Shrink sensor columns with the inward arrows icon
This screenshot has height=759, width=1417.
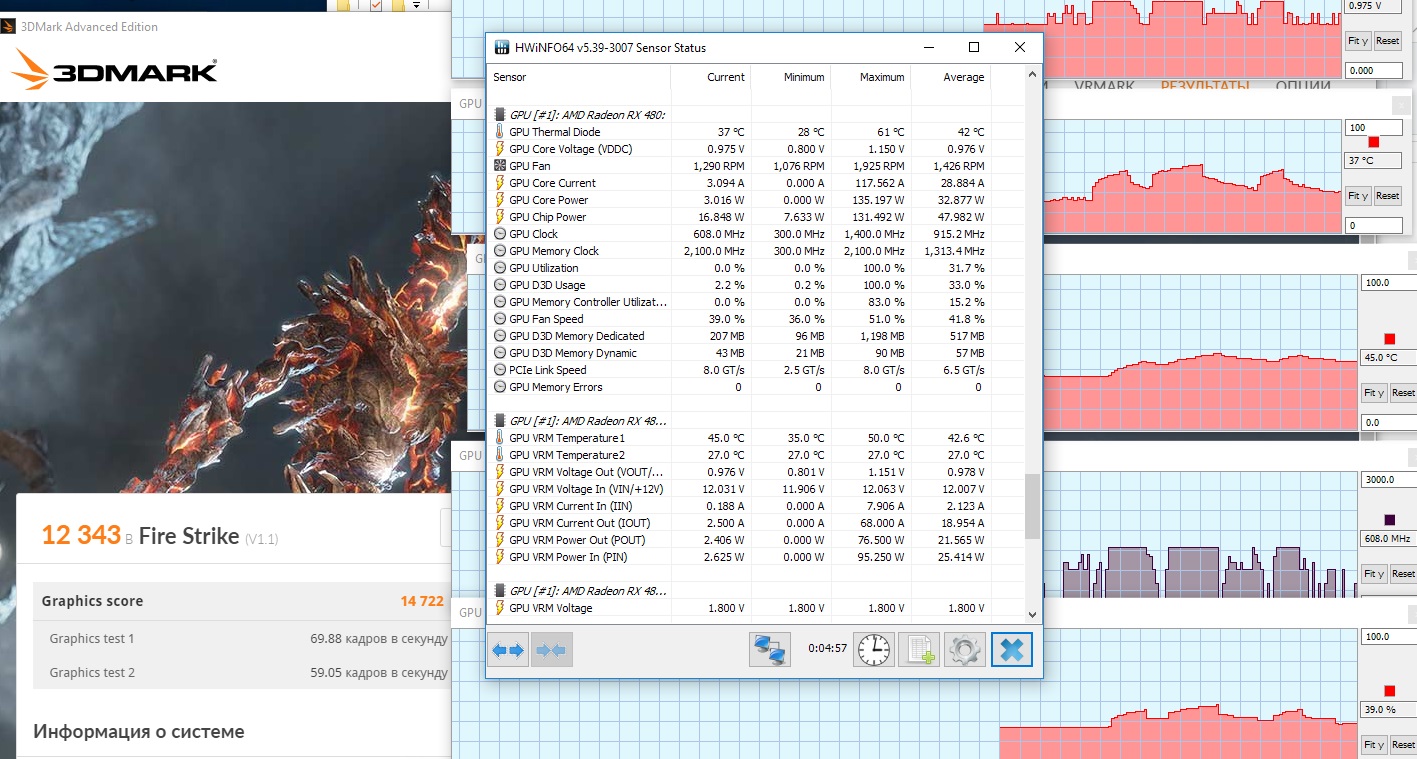(551, 650)
